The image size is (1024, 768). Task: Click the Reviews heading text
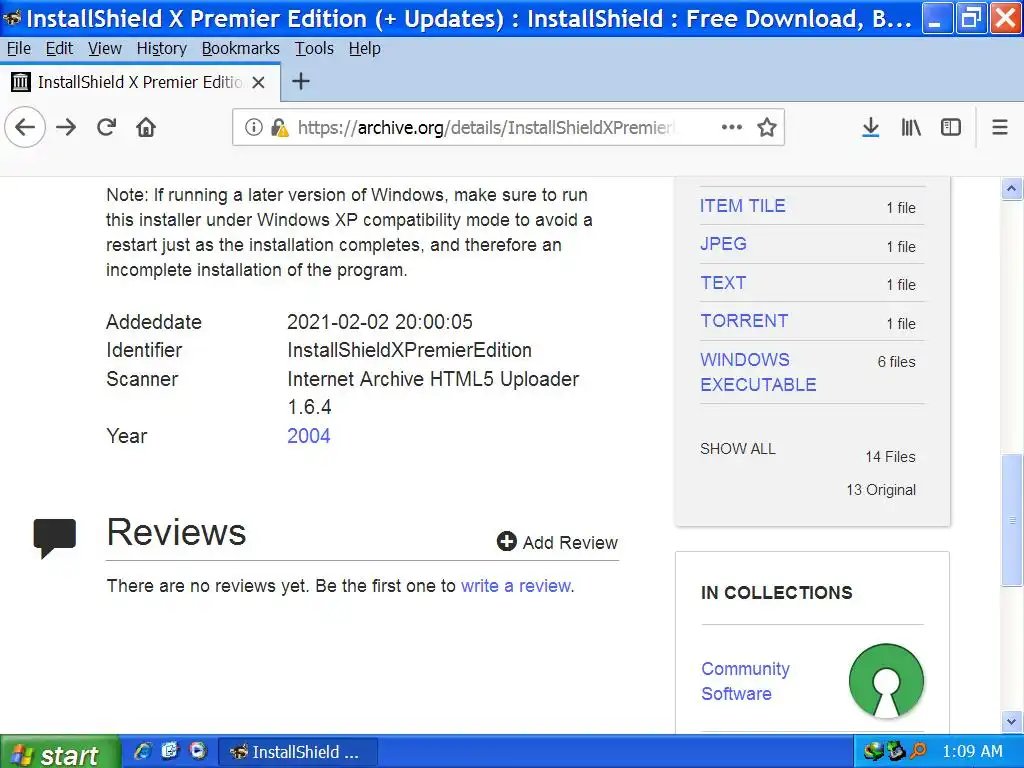pyautogui.click(x=176, y=532)
